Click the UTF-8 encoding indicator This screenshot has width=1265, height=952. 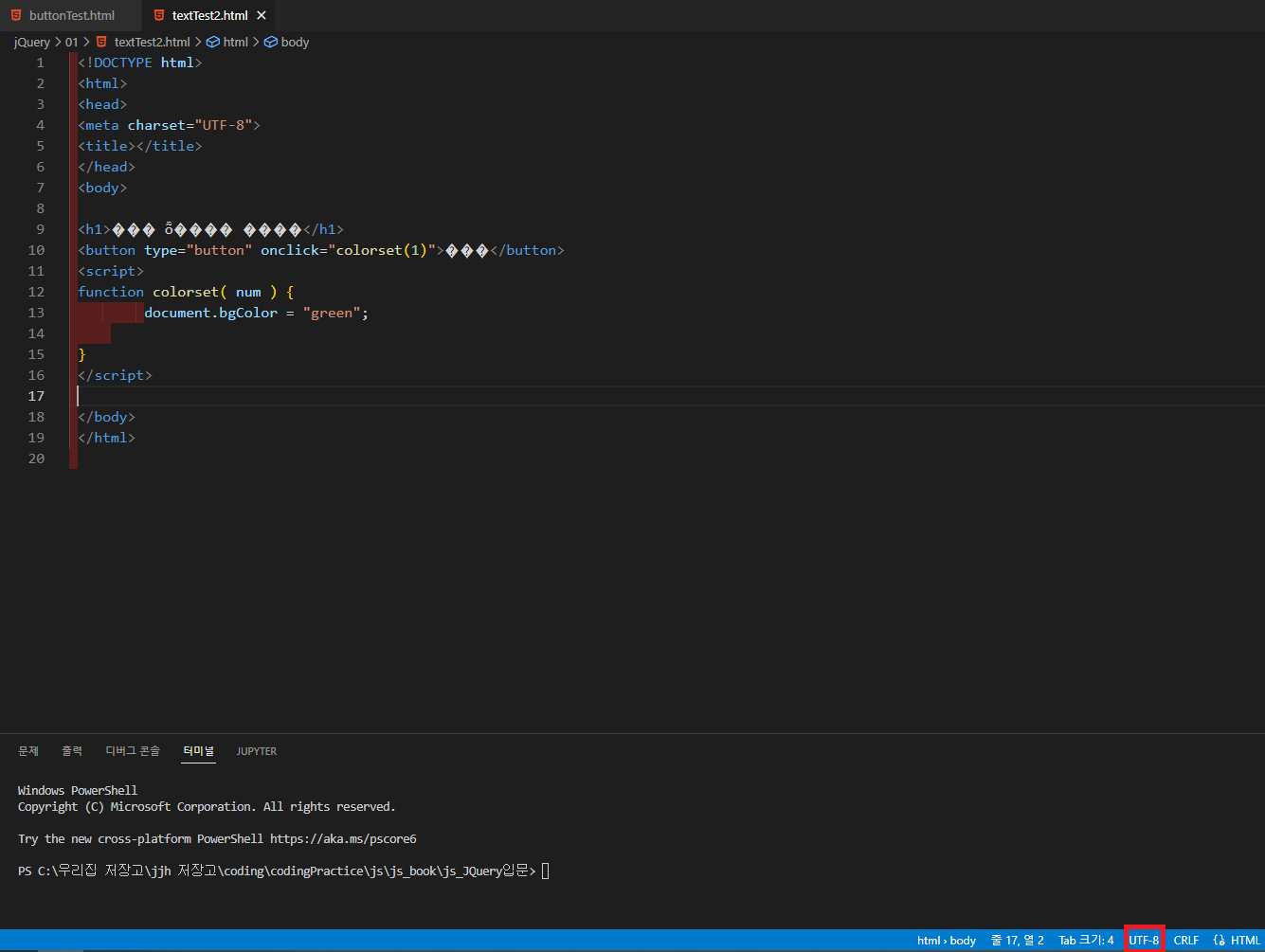click(x=1144, y=940)
